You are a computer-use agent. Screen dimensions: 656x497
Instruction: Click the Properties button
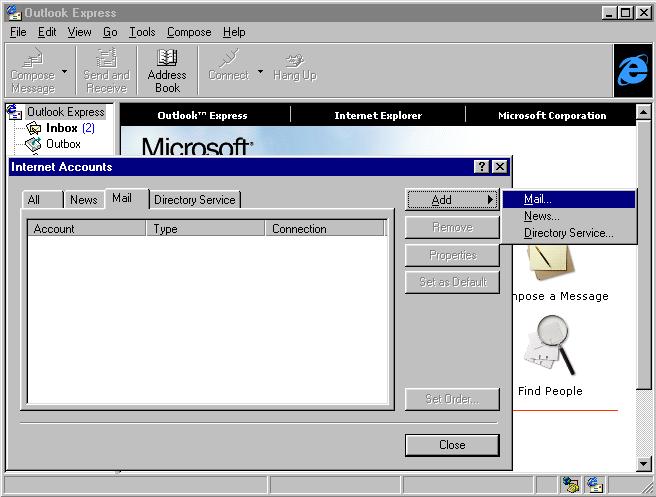click(x=452, y=255)
